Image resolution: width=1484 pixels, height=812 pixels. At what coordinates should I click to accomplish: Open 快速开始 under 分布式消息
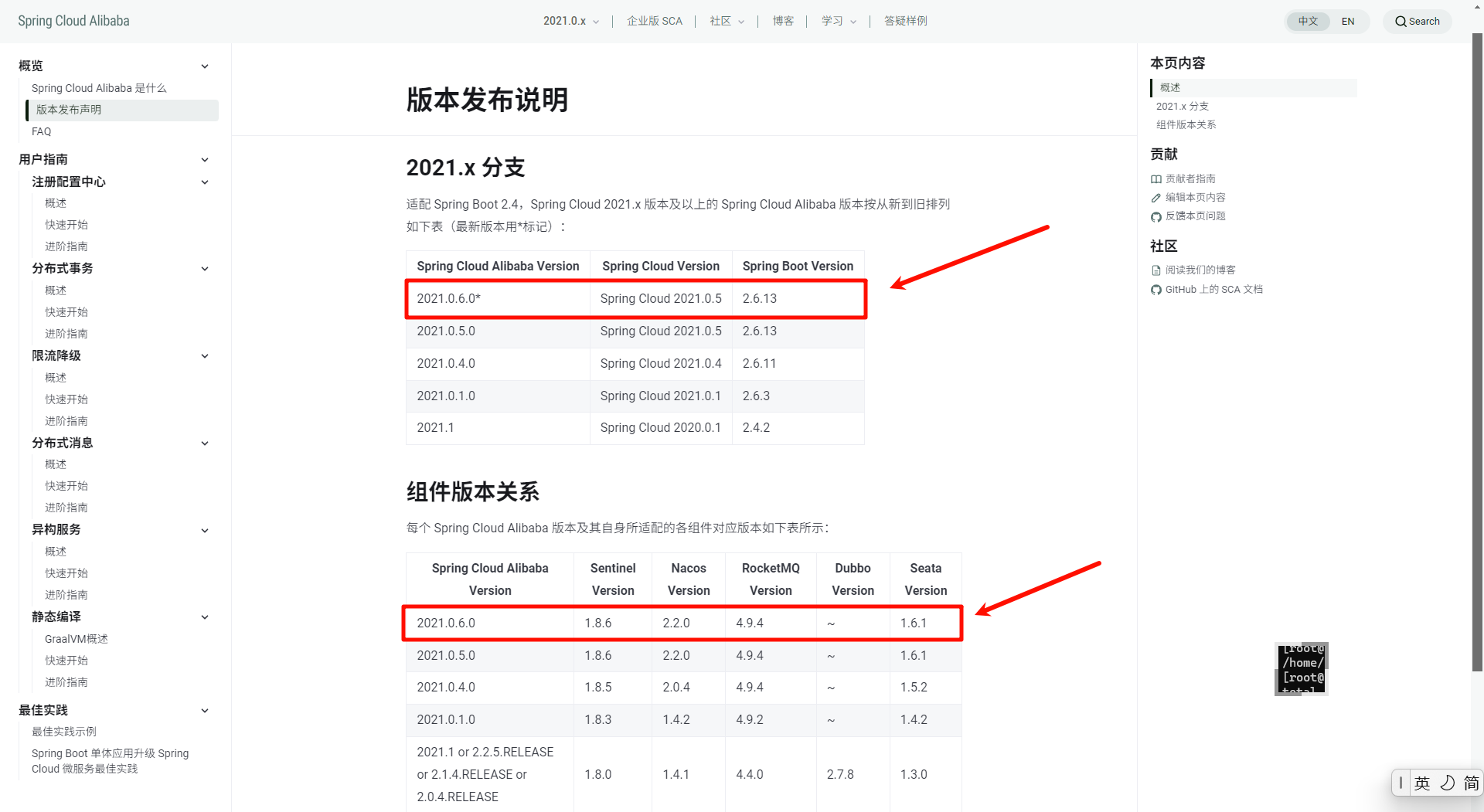coord(66,486)
